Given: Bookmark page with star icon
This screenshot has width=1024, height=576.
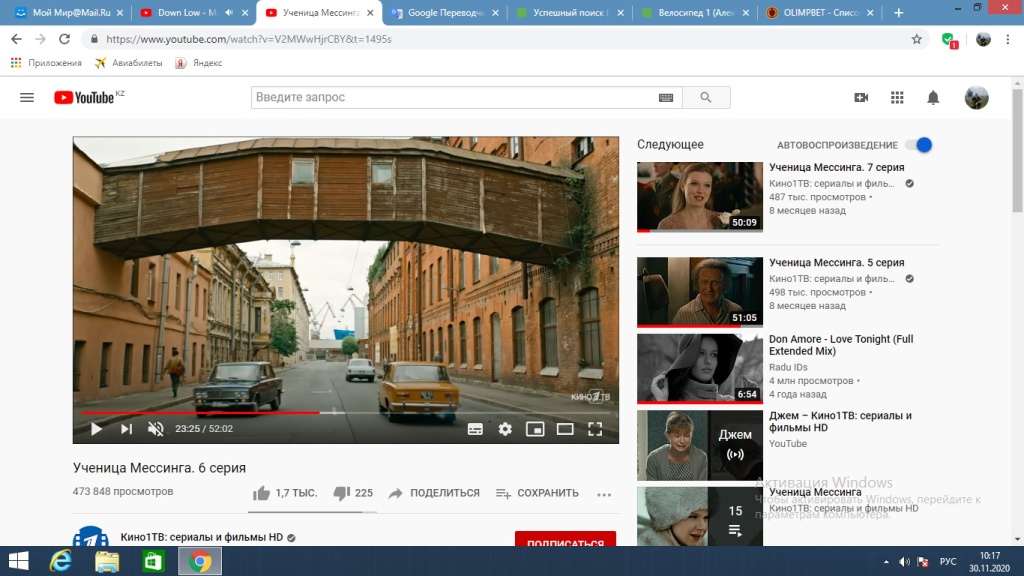Looking at the screenshot, I should pos(917,39).
